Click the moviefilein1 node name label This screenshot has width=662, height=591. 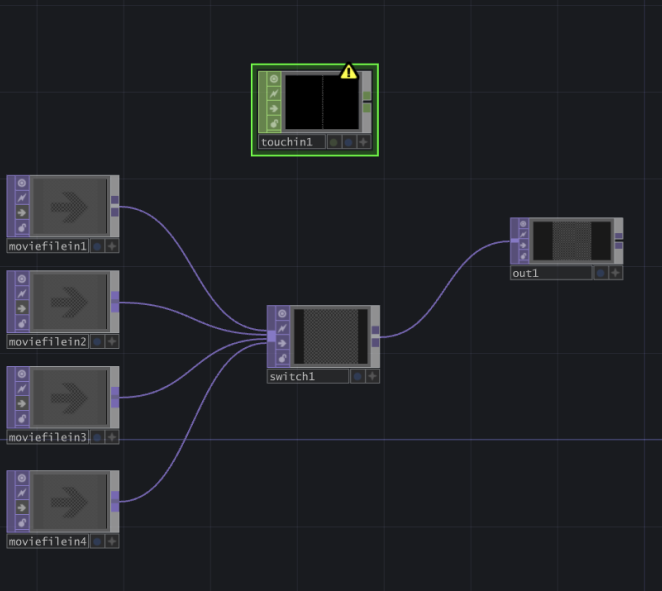tap(48, 246)
